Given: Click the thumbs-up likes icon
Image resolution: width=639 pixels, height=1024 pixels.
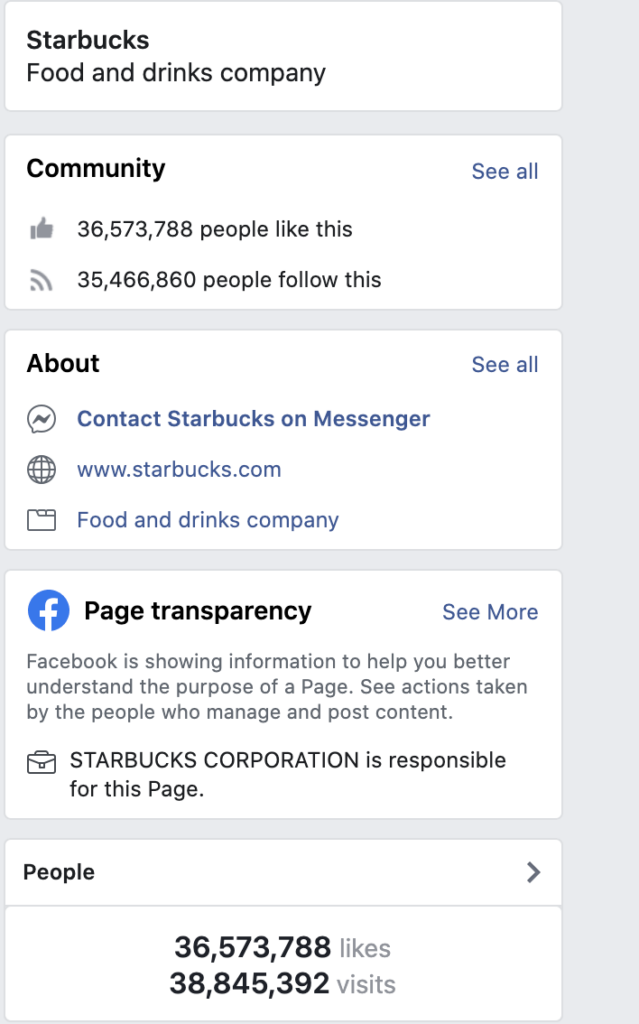Looking at the screenshot, I should click(42, 229).
